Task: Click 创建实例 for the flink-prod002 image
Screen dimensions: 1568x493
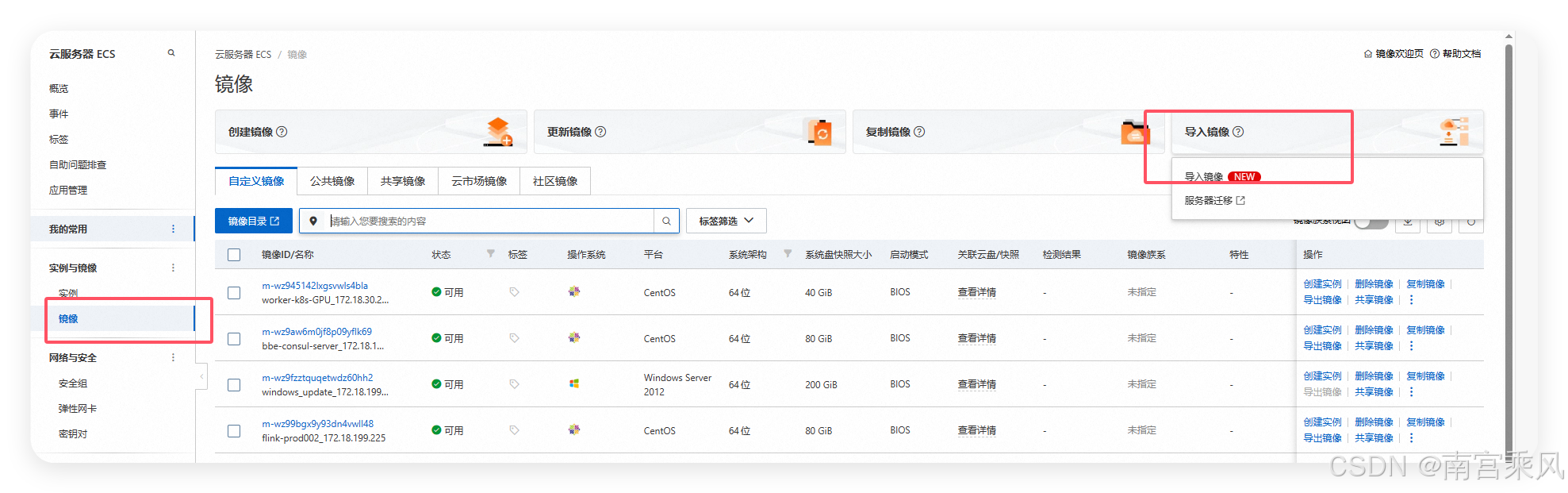Action: click(x=1322, y=422)
